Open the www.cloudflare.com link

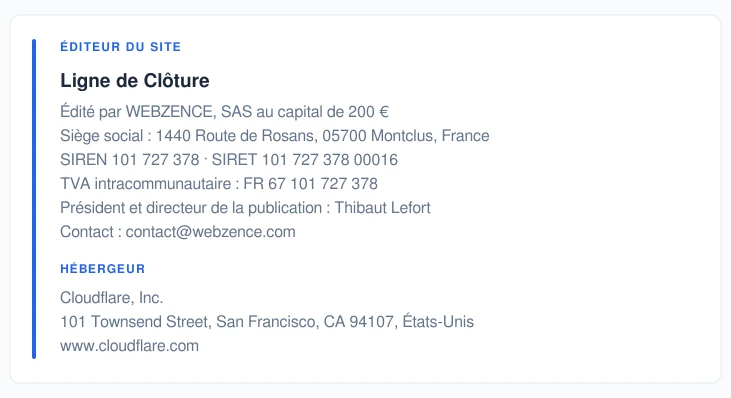[129, 346]
